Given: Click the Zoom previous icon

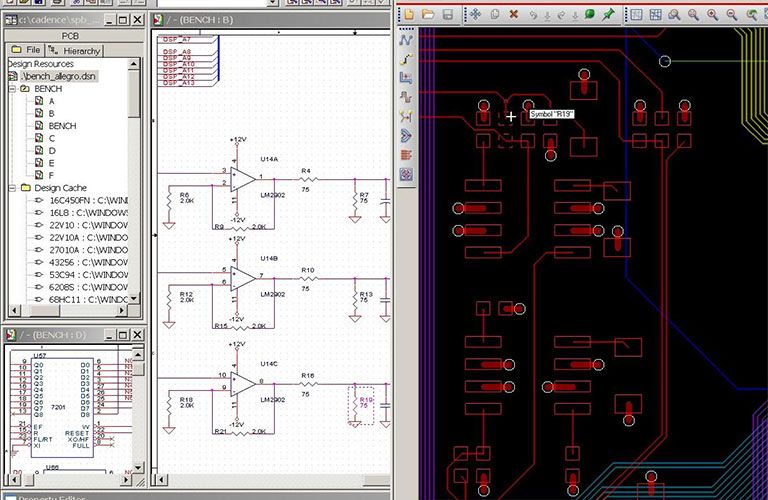Looking at the screenshot, I should pyautogui.click(x=752, y=14).
